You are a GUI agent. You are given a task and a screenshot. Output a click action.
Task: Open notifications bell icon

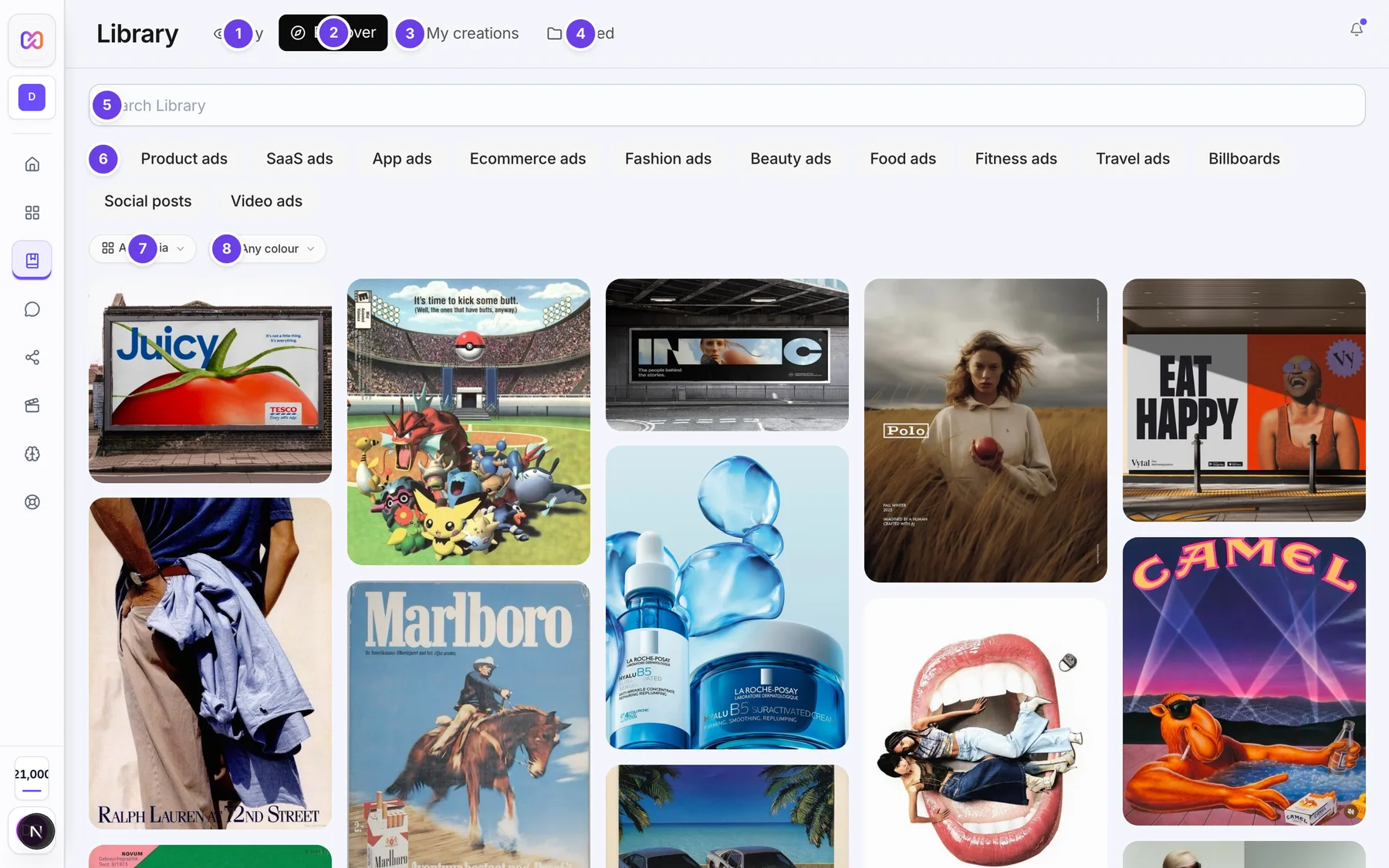click(x=1356, y=29)
